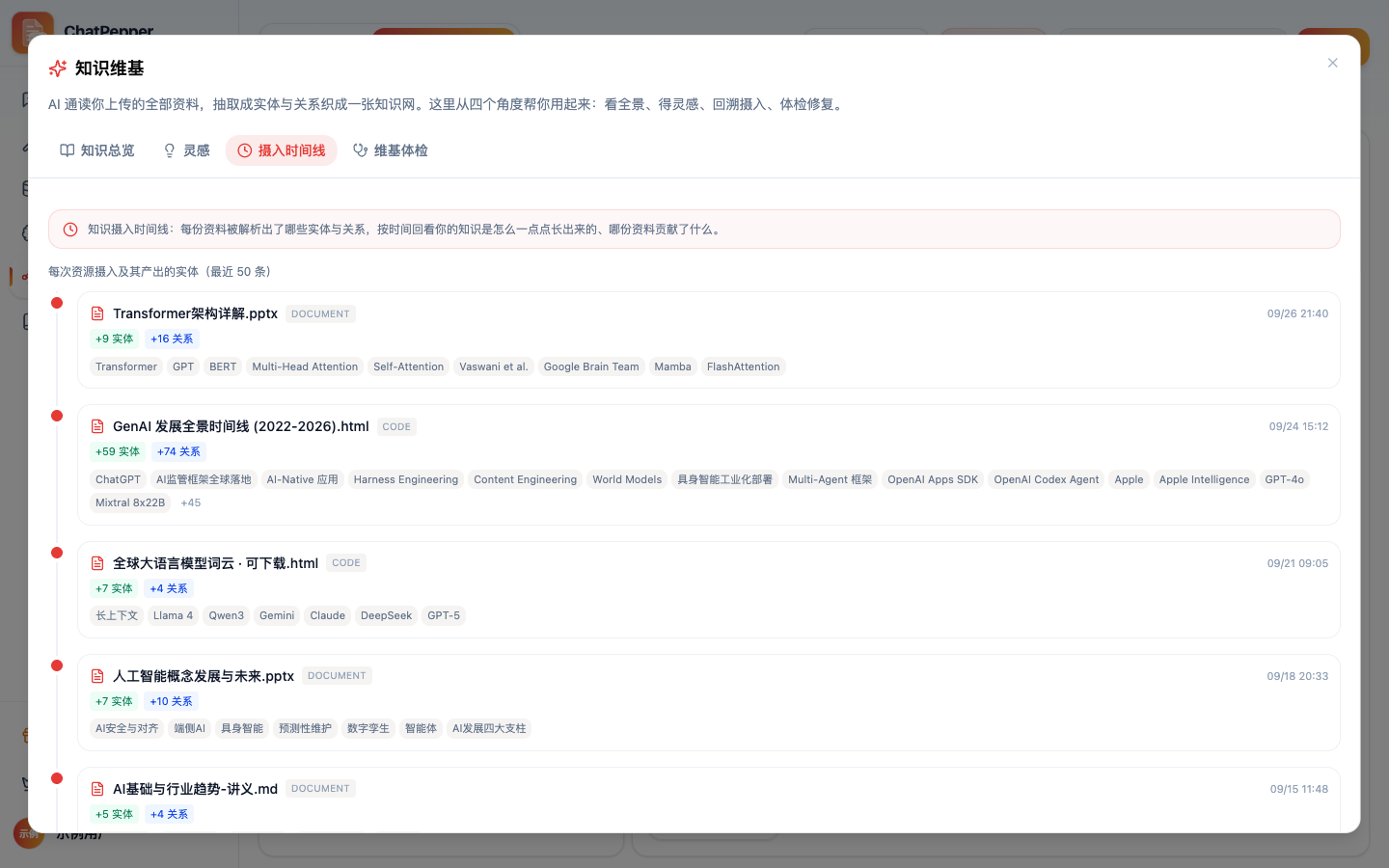Click the clock icon in the info banner
Viewport: 1389px width, 868px height.
(x=70, y=230)
